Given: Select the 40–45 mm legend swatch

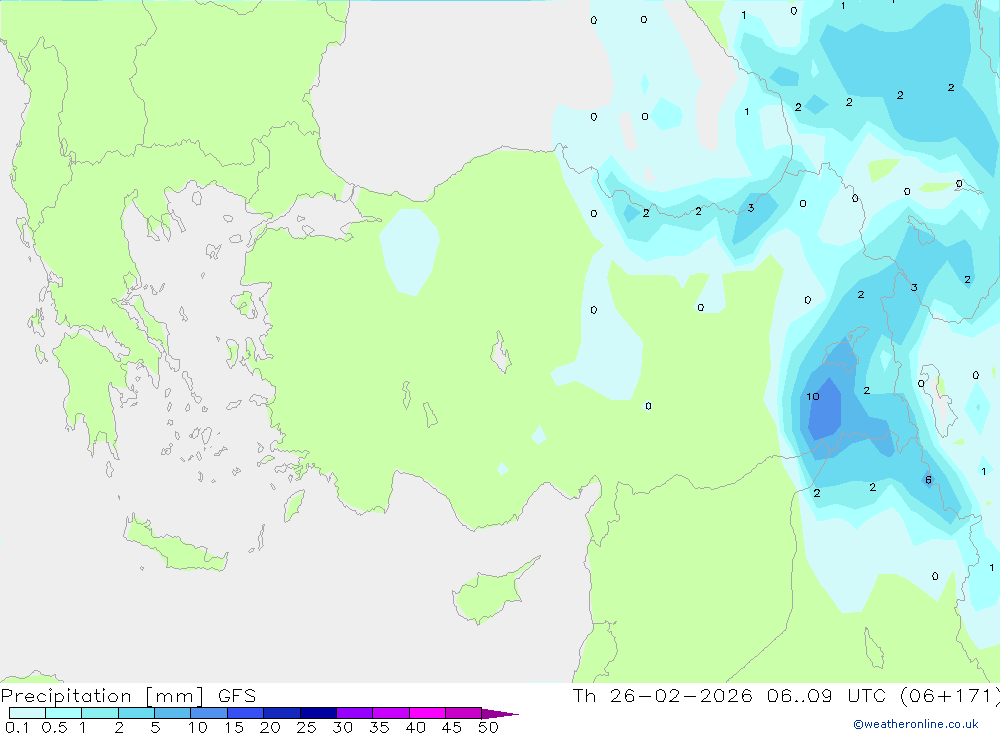Looking at the screenshot, I should [x=427, y=713].
